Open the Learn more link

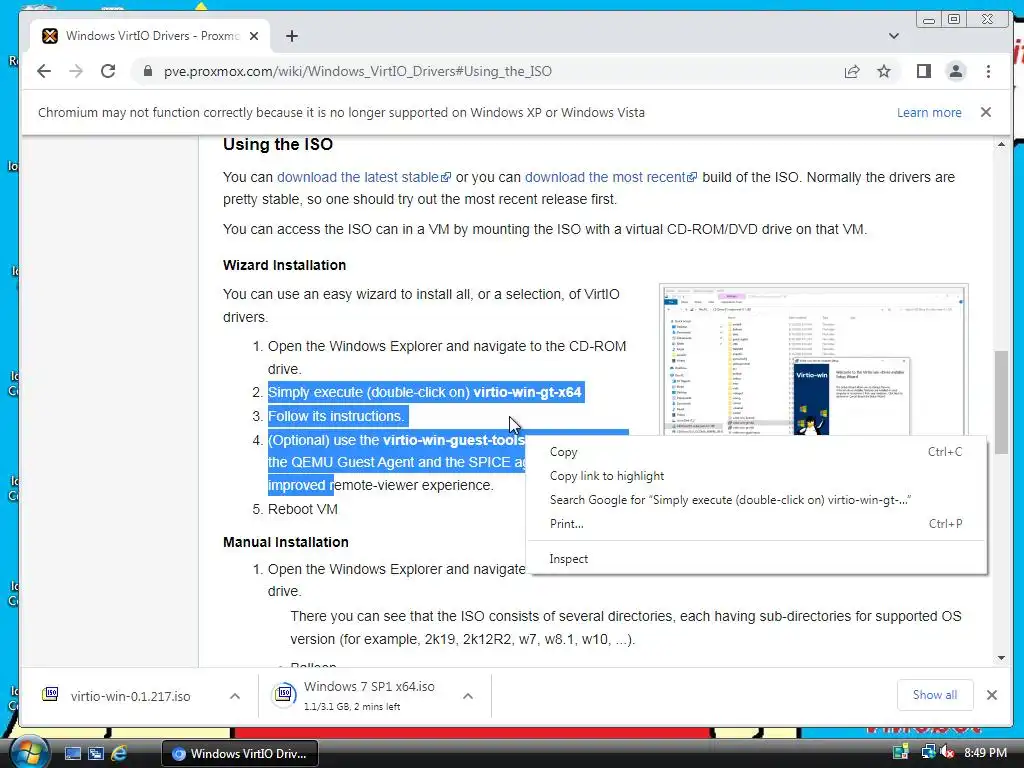point(929,112)
